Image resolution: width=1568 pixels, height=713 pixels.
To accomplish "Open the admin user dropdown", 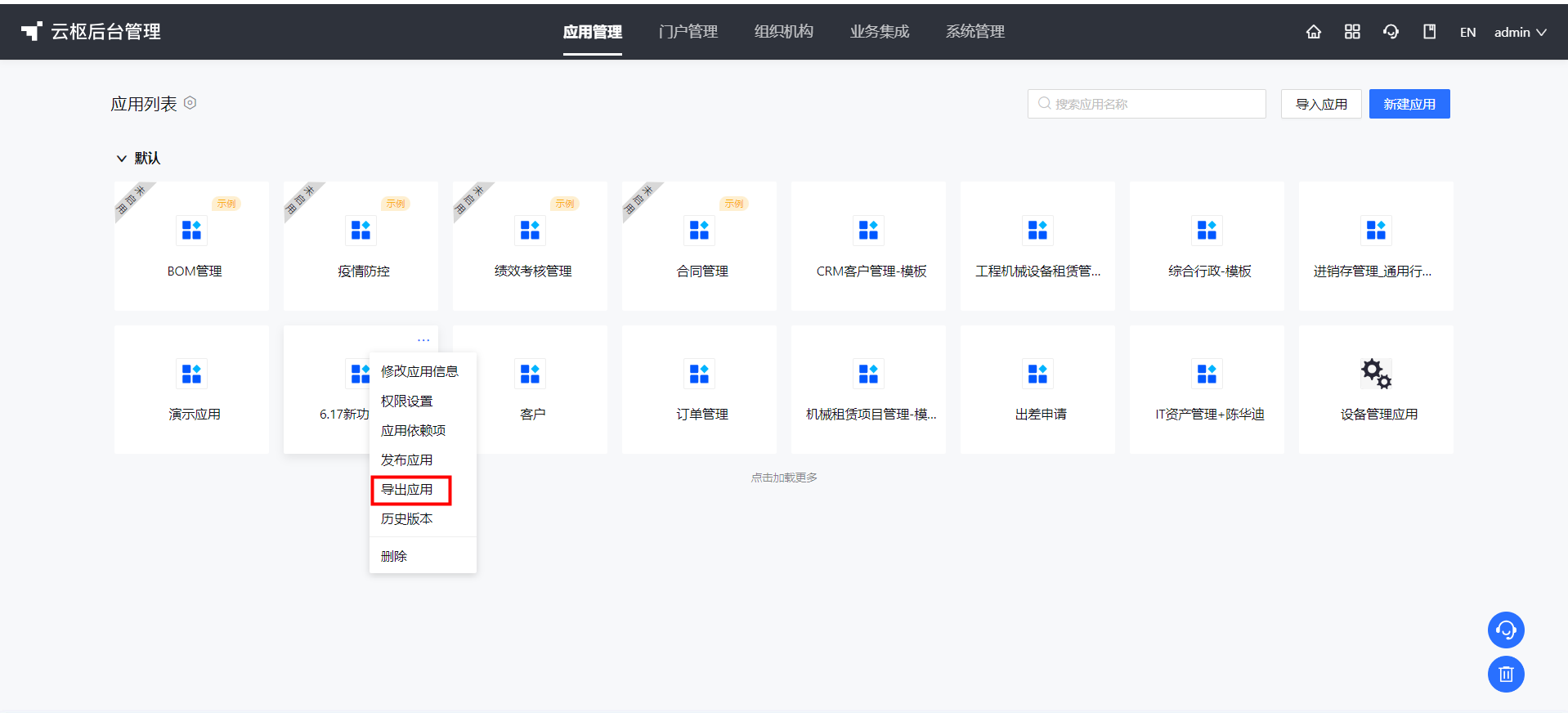I will pos(1520,32).
